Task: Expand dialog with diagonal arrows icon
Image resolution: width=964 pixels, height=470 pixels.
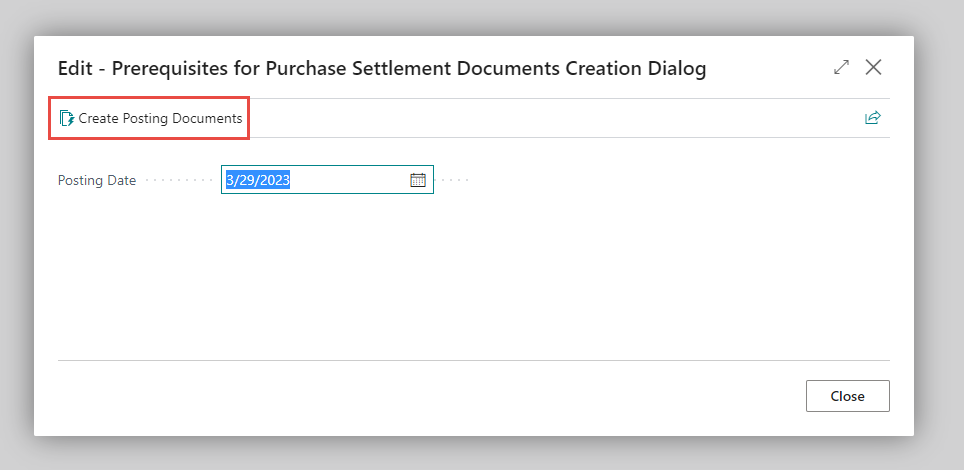Action: pos(841,67)
